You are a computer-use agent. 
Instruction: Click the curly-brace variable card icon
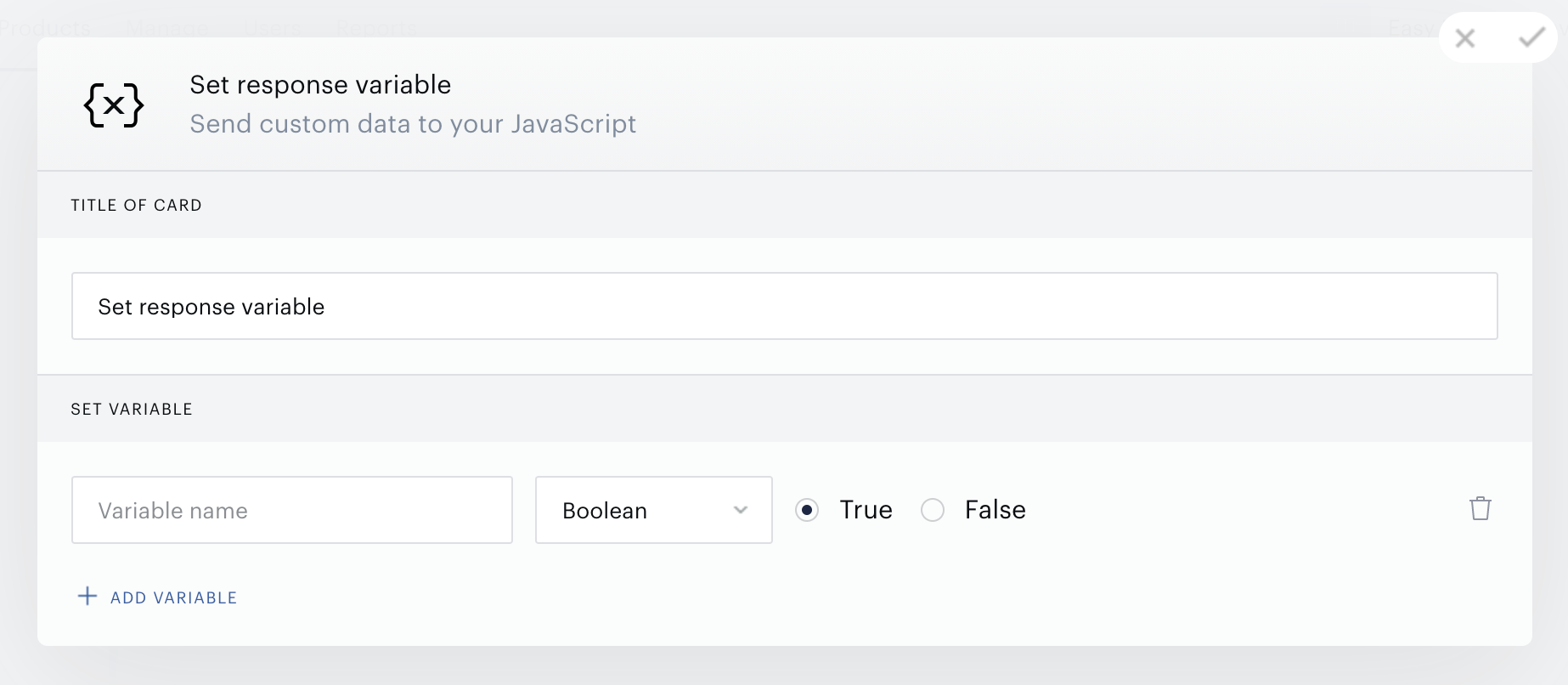point(114,105)
